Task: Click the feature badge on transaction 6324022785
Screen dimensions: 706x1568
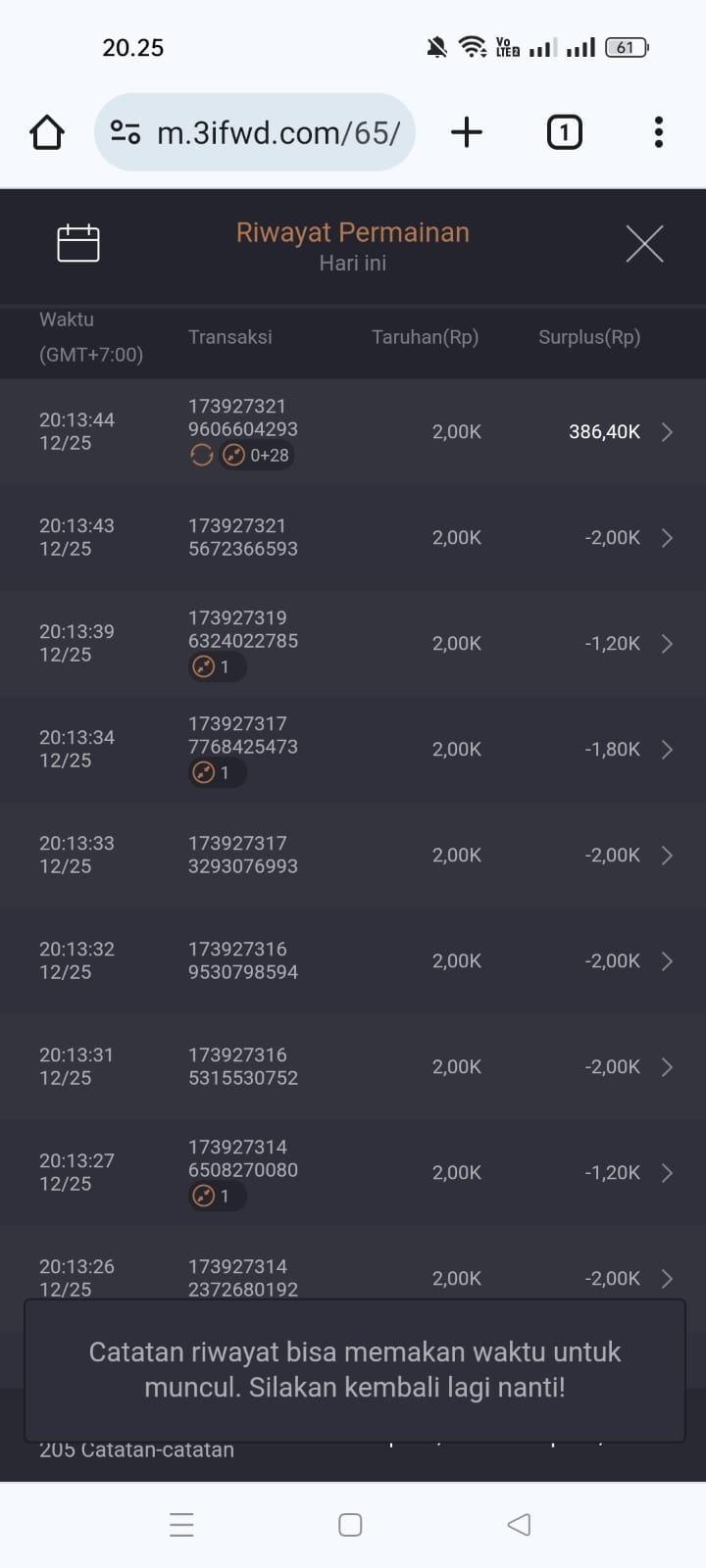Action: 214,666
